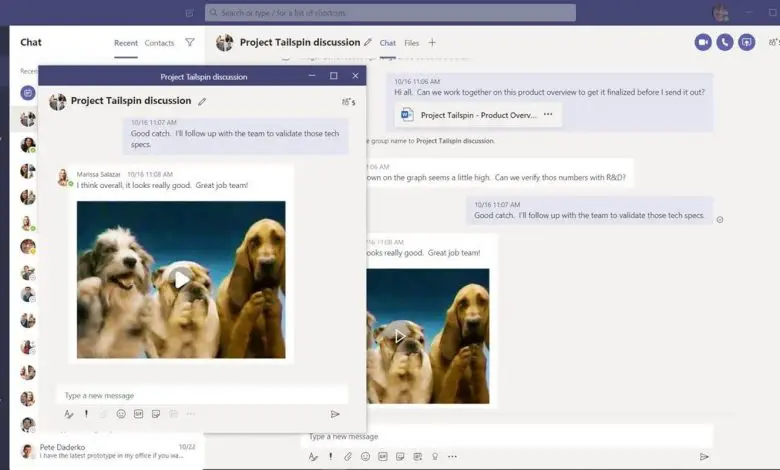The height and width of the screenshot is (470, 780).
Task: Play the dogs GIF in main chat
Action: (x=399, y=337)
